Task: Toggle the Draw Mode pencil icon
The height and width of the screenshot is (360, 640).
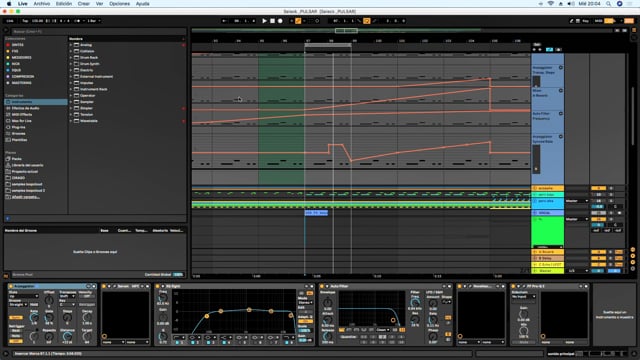Action: [x=571, y=21]
